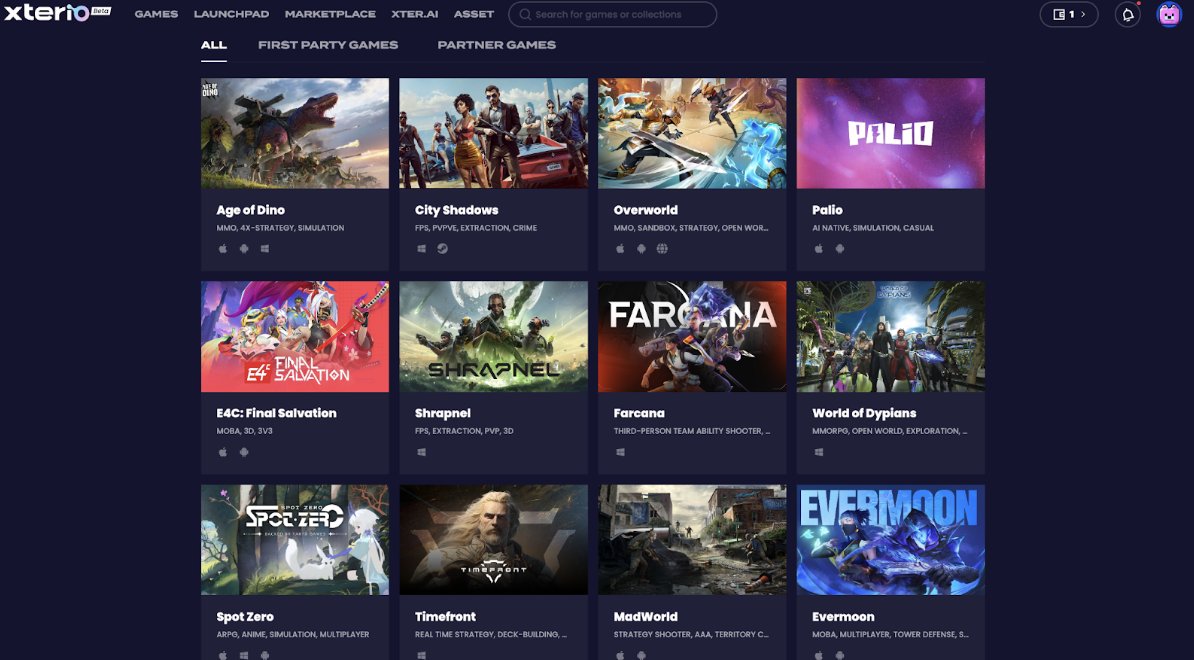Click the Apple icon under E4C: Final Salvation
This screenshot has width=1194, height=660.
pyautogui.click(x=223, y=452)
